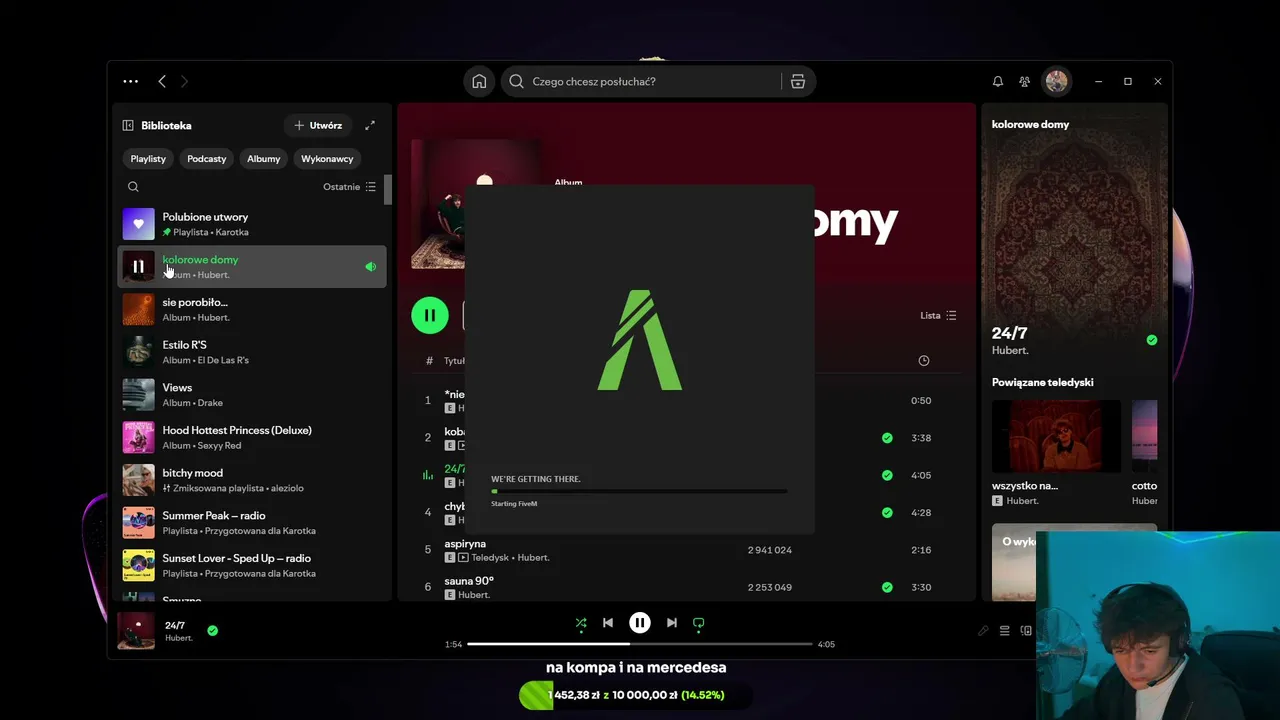Viewport: 1280px width, 720px height.
Task: Toggle saved check on sauna 90° track
Action: point(887,587)
